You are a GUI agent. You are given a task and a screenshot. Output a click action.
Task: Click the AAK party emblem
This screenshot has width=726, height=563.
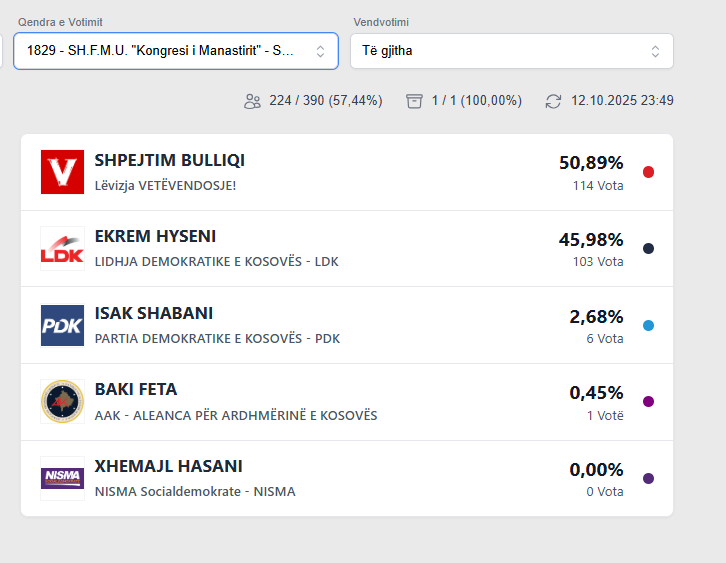tap(62, 401)
